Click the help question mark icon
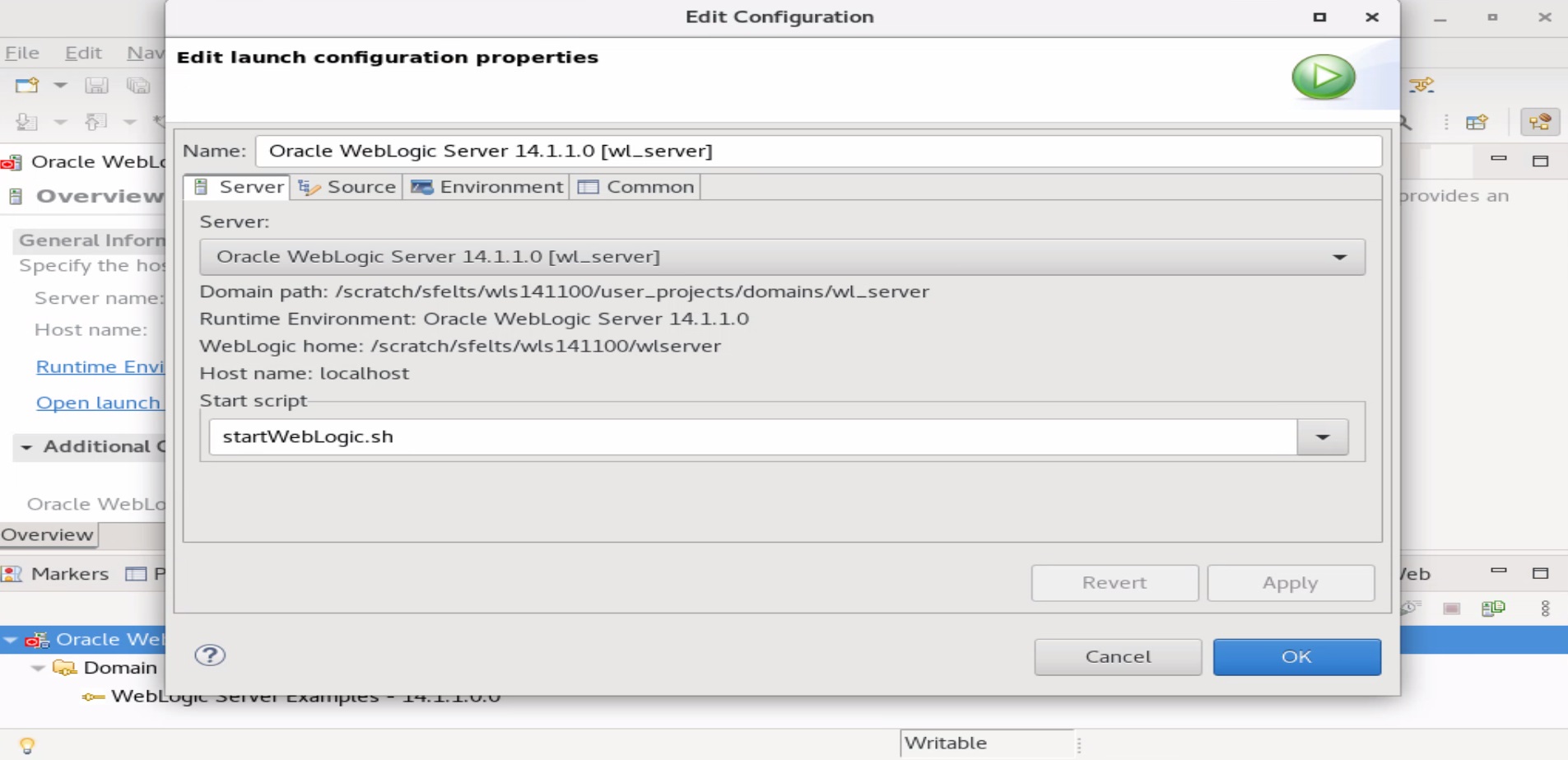Viewport: 1568px width, 760px height. tap(210, 655)
